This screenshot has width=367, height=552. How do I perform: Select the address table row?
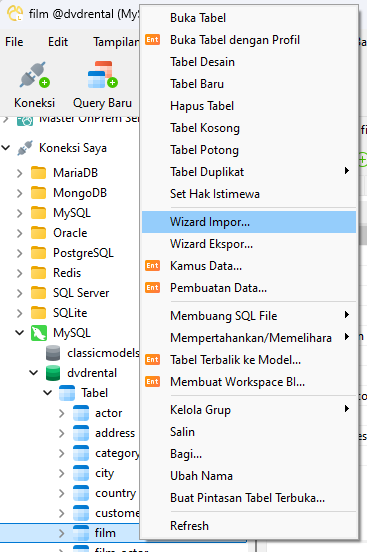(70, 433)
